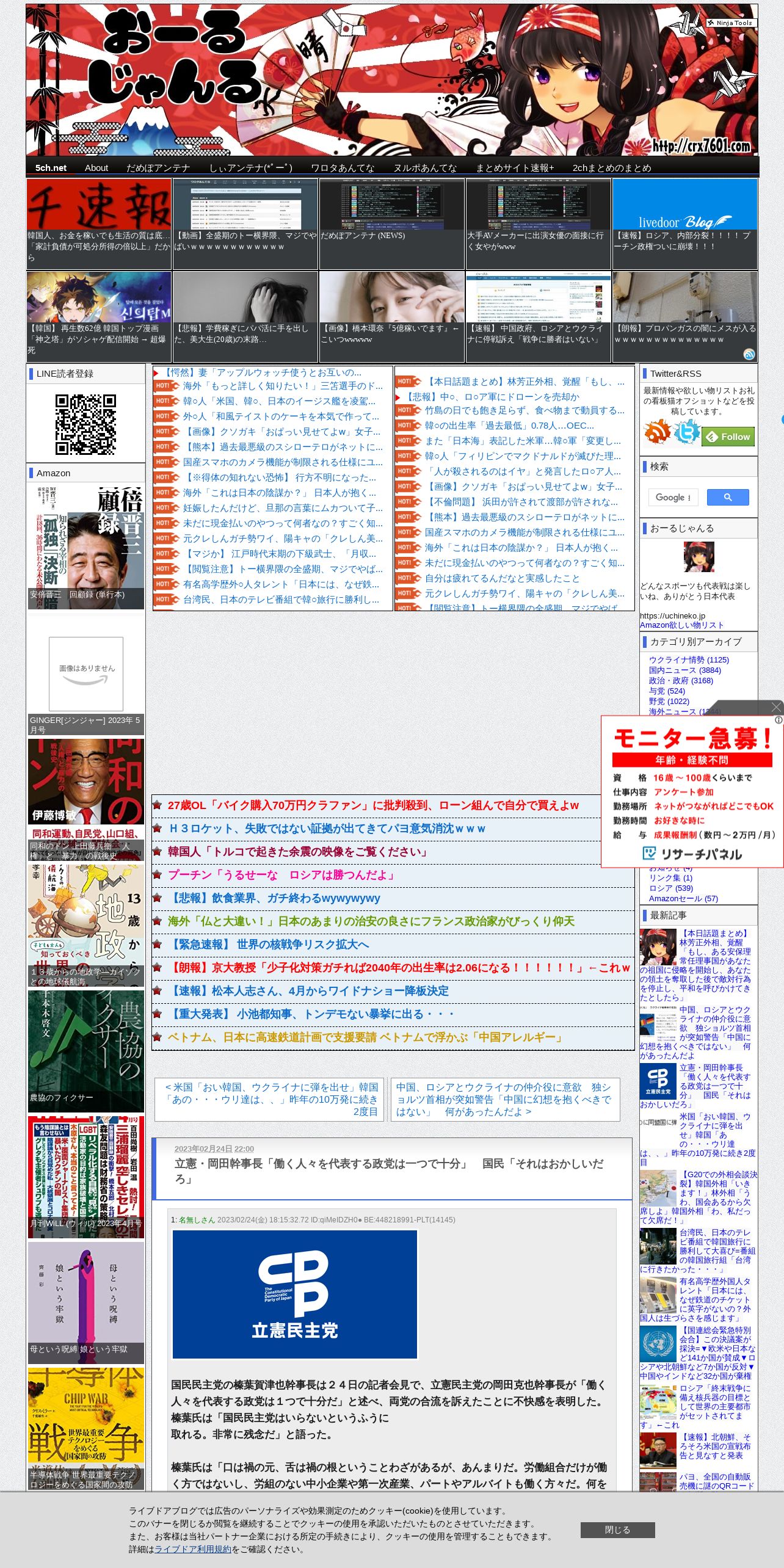Click the LINE reader registration QR code

tap(85, 424)
